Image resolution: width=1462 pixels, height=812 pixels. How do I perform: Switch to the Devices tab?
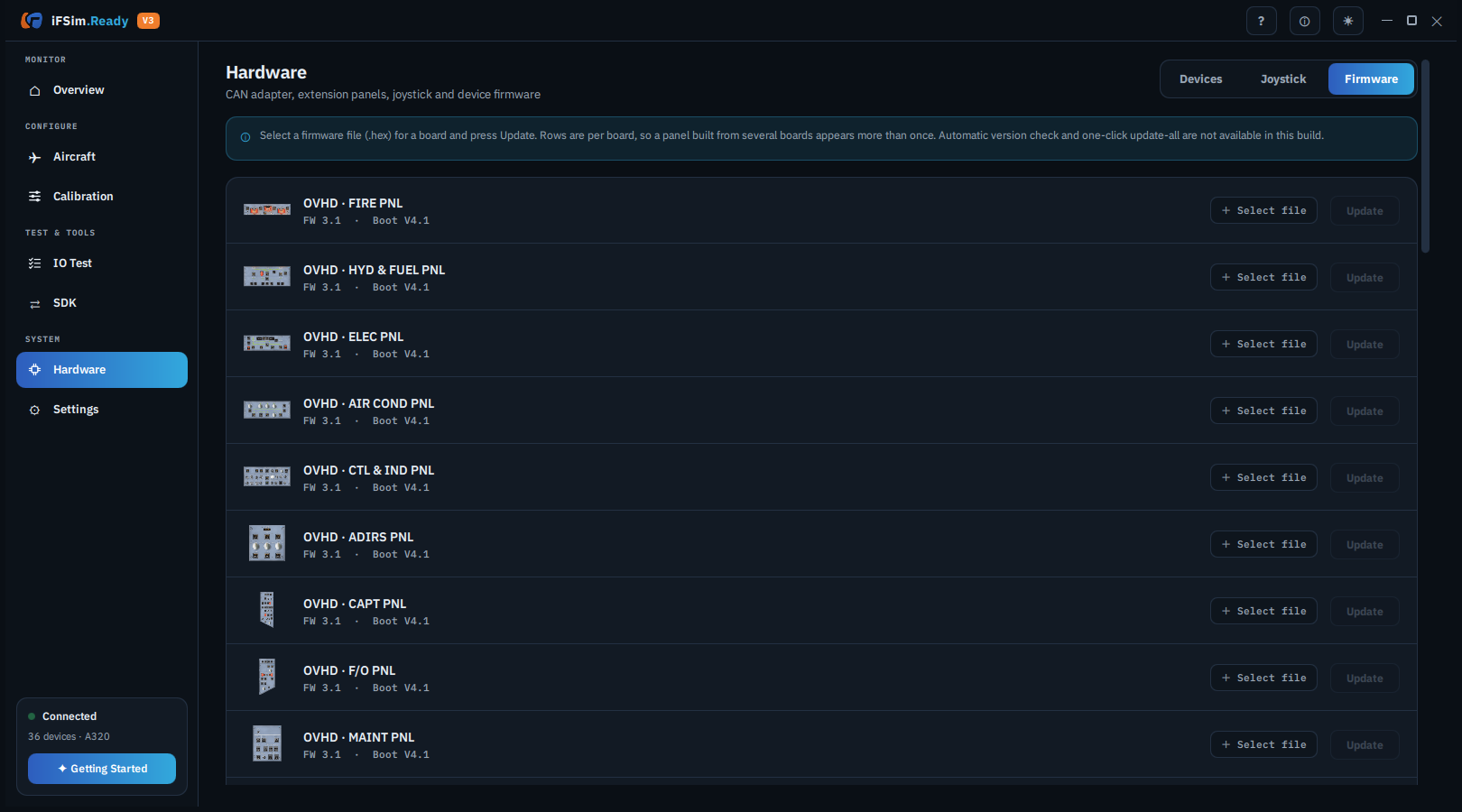(1200, 79)
